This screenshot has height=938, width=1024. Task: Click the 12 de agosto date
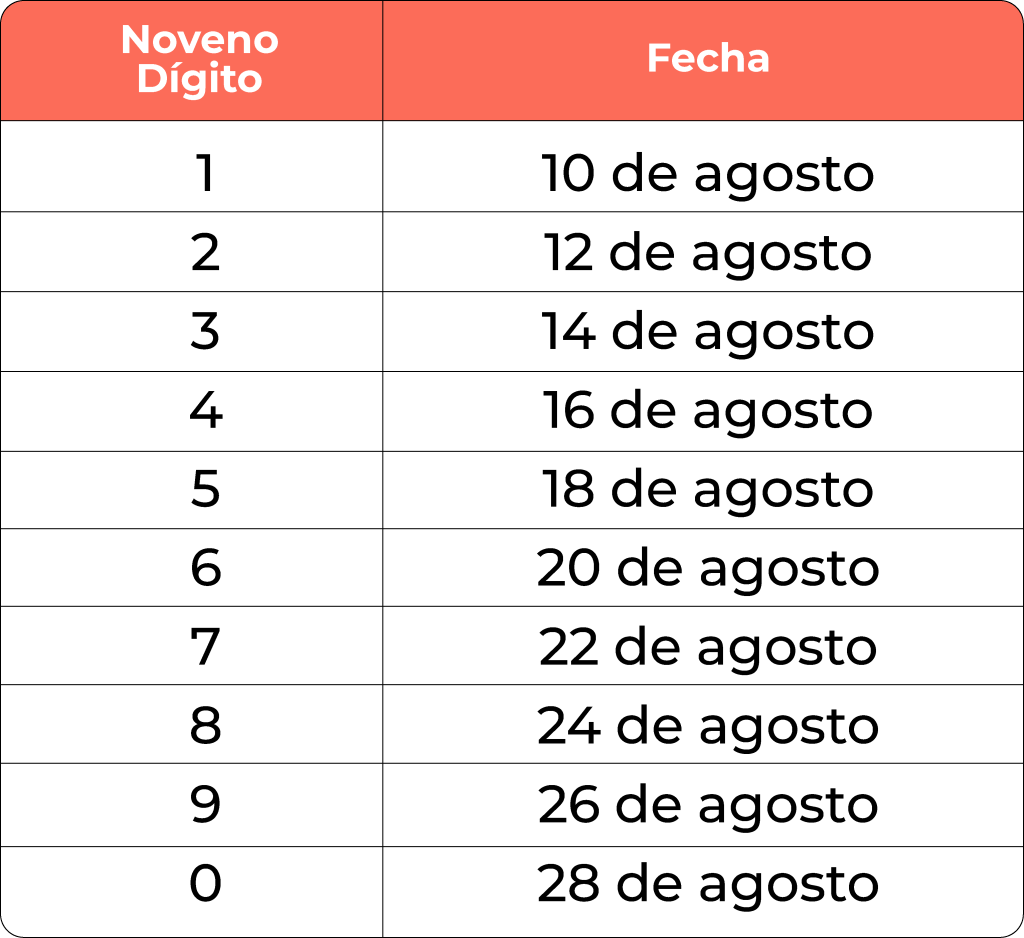(708, 254)
